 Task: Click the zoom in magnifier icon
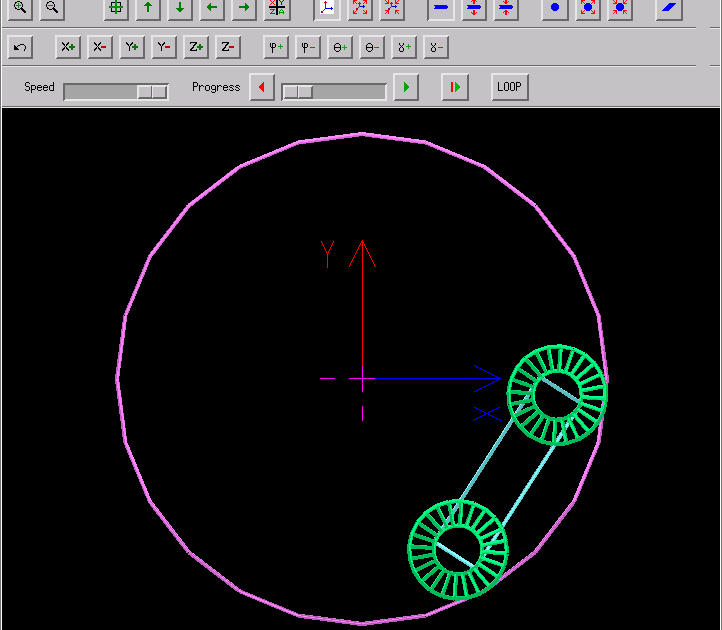(x=20, y=8)
